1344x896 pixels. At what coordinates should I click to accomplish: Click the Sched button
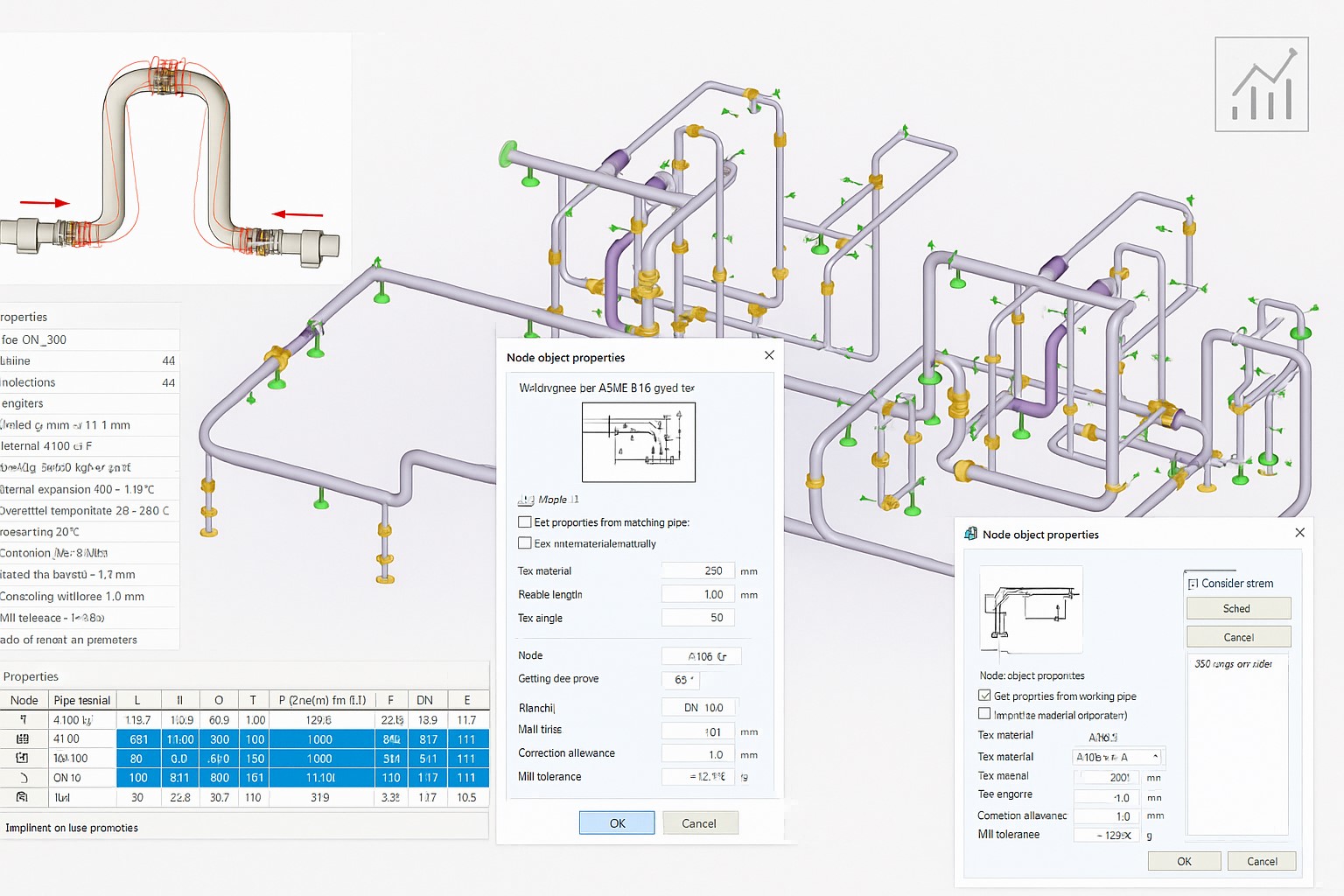[1237, 608]
